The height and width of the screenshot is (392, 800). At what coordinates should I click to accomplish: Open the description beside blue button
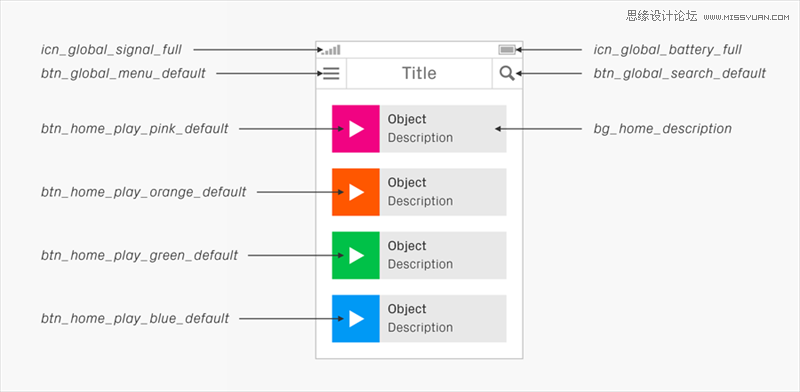[443, 319]
